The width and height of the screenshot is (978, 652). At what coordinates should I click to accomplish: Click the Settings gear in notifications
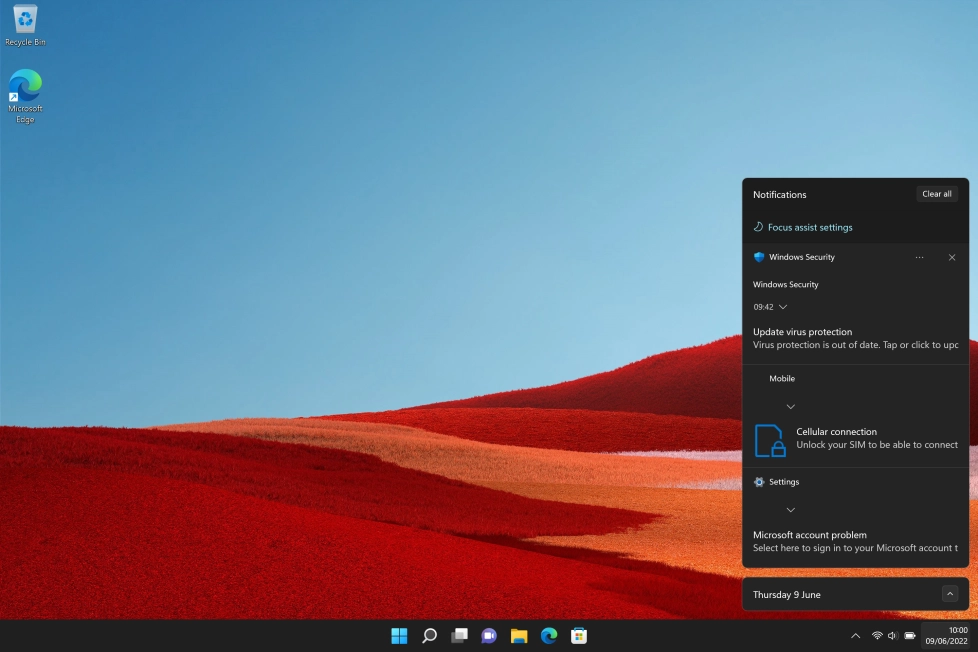pyautogui.click(x=759, y=481)
